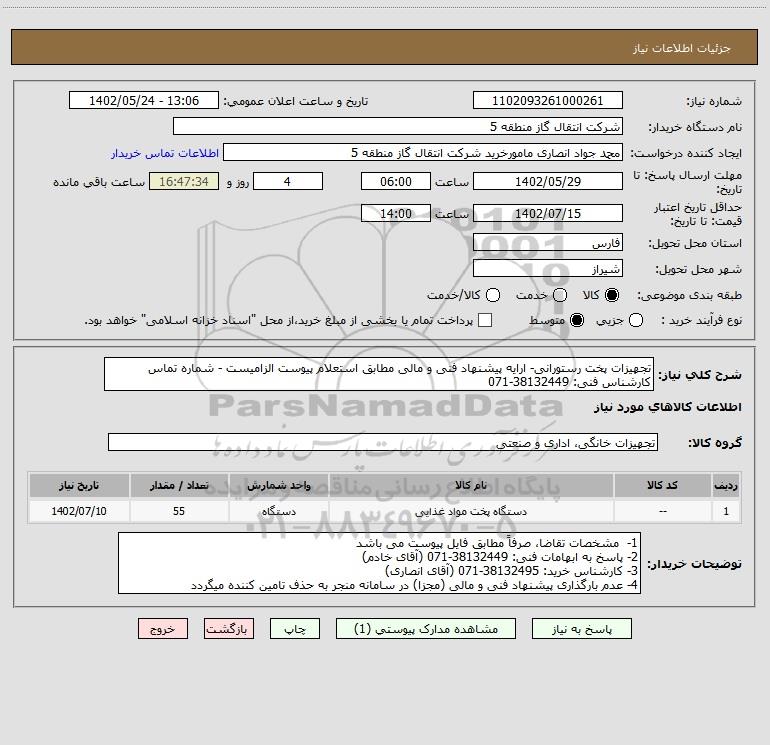
Task: Click the item name دستگاه پخت مواد غذایی
Action: [x=471, y=511]
